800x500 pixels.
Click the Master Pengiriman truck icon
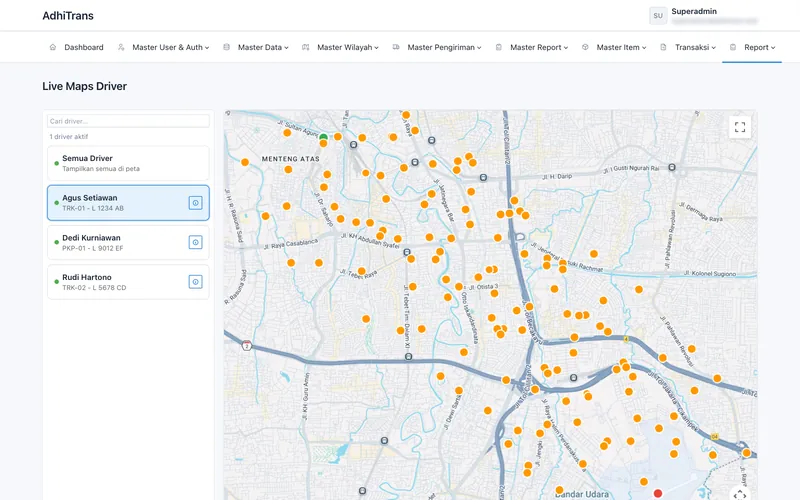[x=396, y=47]
